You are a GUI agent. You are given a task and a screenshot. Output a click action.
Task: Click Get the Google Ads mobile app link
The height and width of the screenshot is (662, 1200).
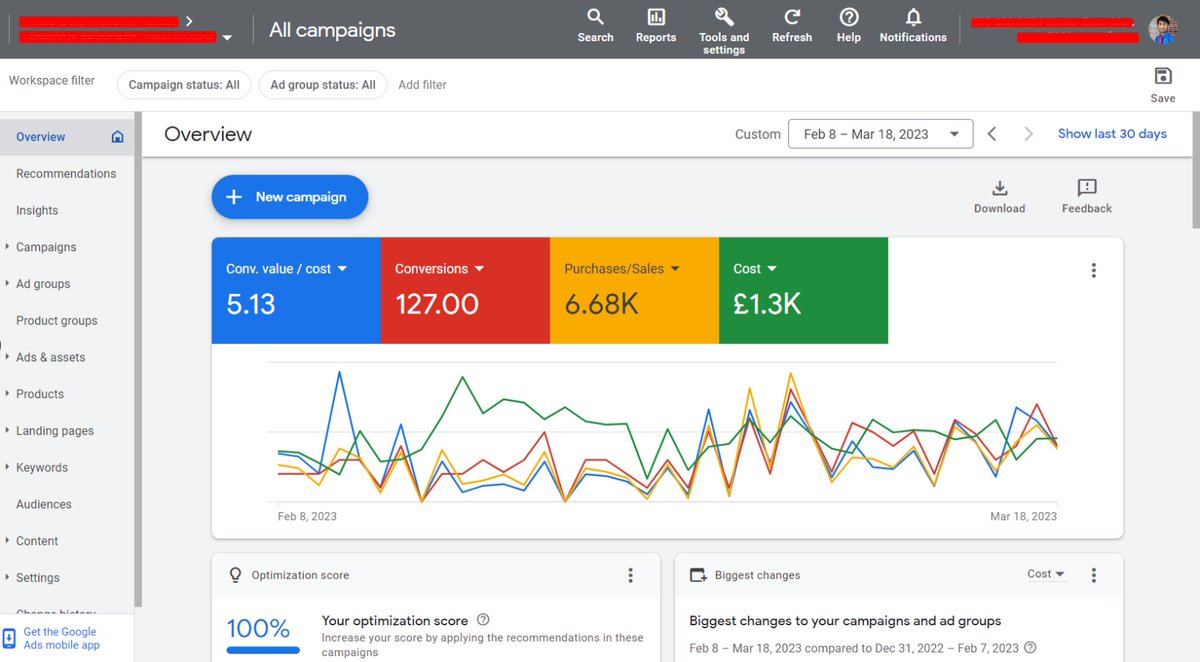(x=62, y=638)
